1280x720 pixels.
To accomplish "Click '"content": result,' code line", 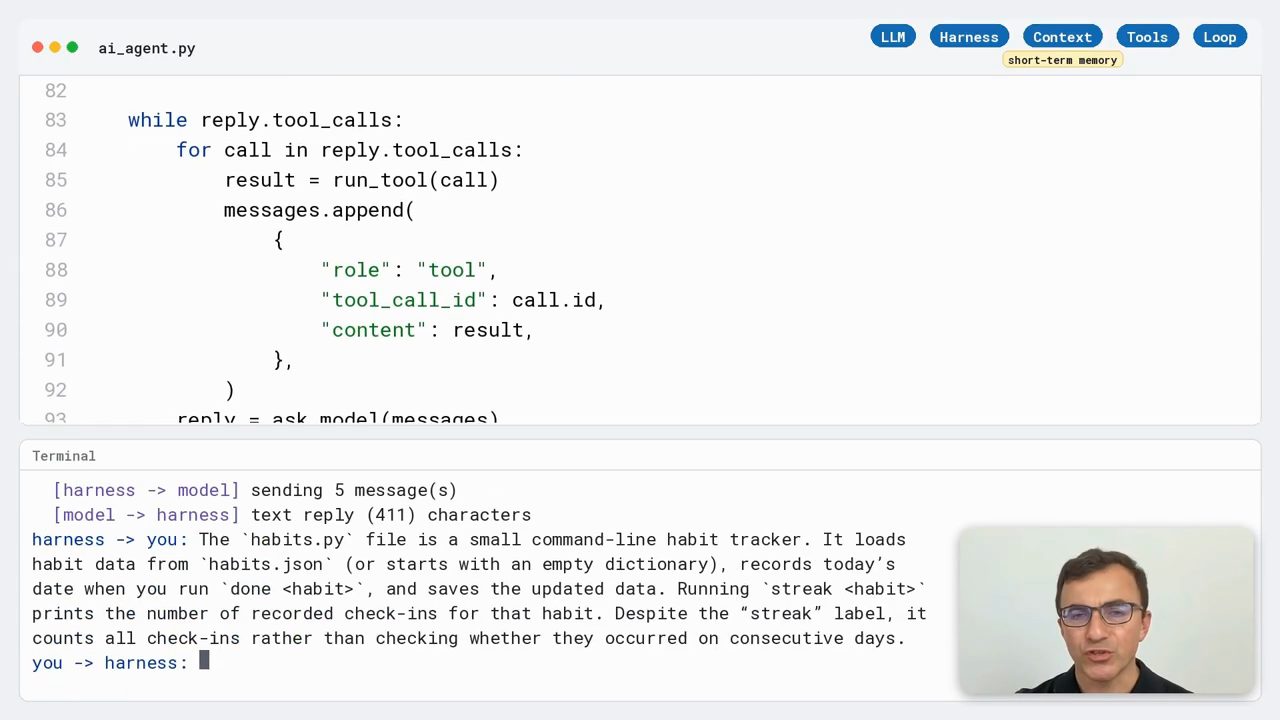I will (427, 330).
